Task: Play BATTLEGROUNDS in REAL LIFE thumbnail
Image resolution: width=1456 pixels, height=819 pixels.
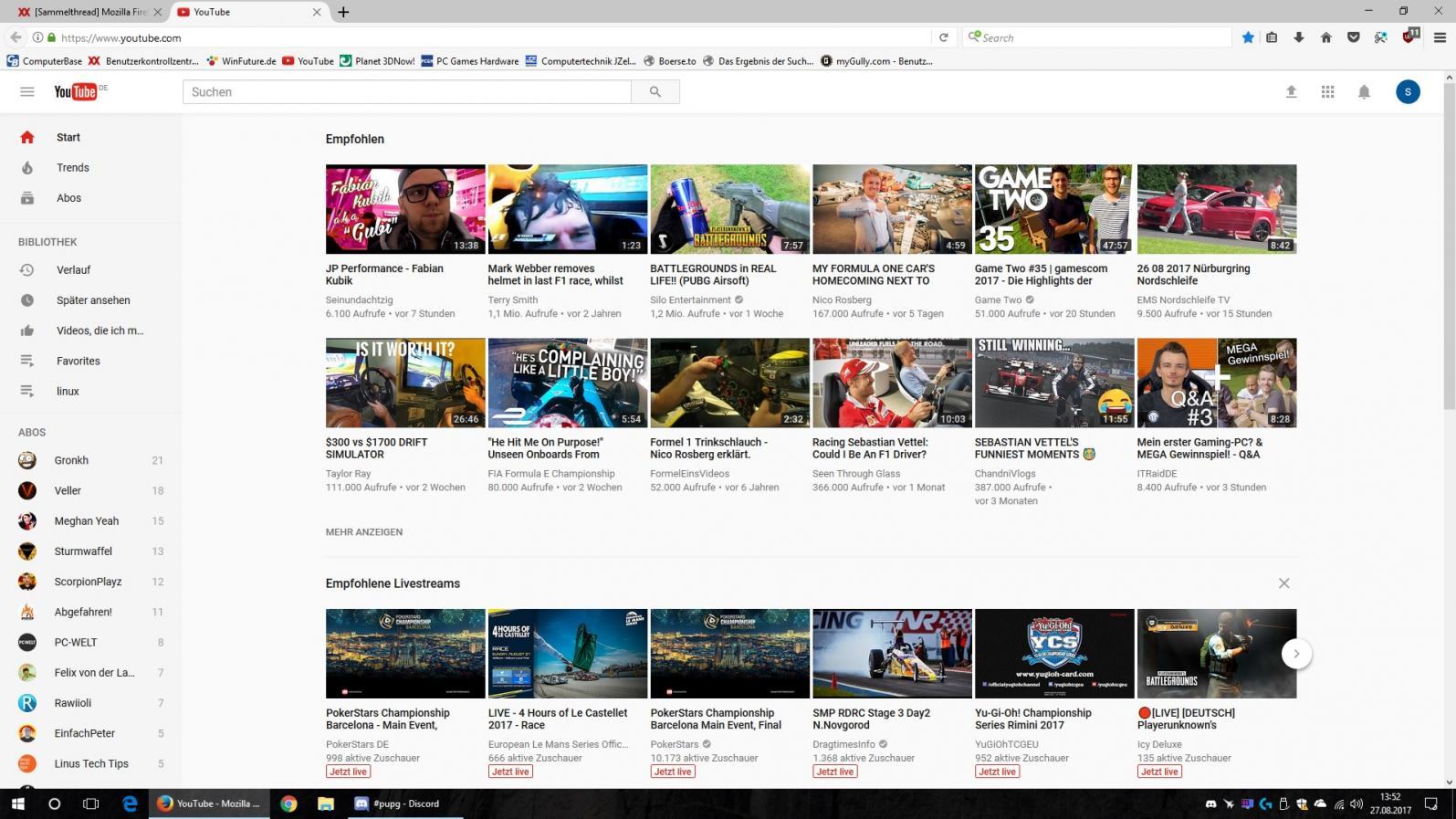Action: click(x=729, y=209)
